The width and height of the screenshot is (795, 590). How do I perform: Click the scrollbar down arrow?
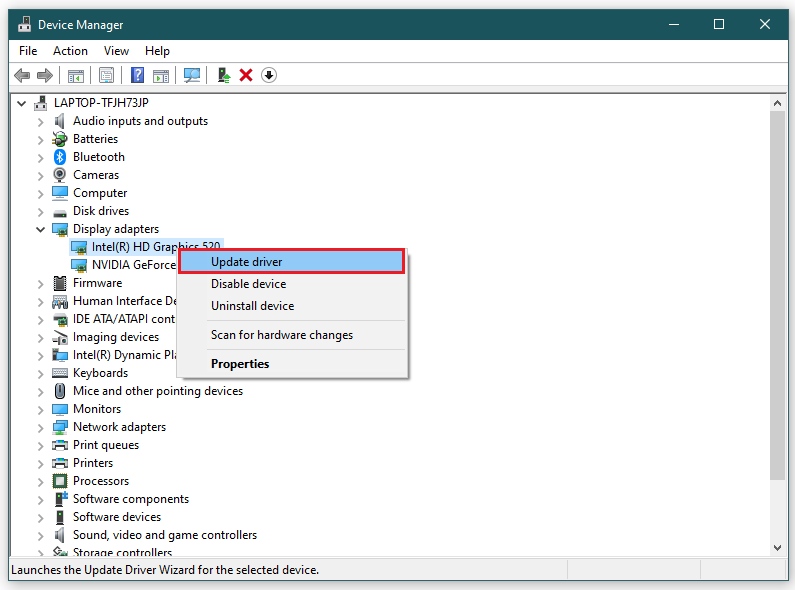777,547
